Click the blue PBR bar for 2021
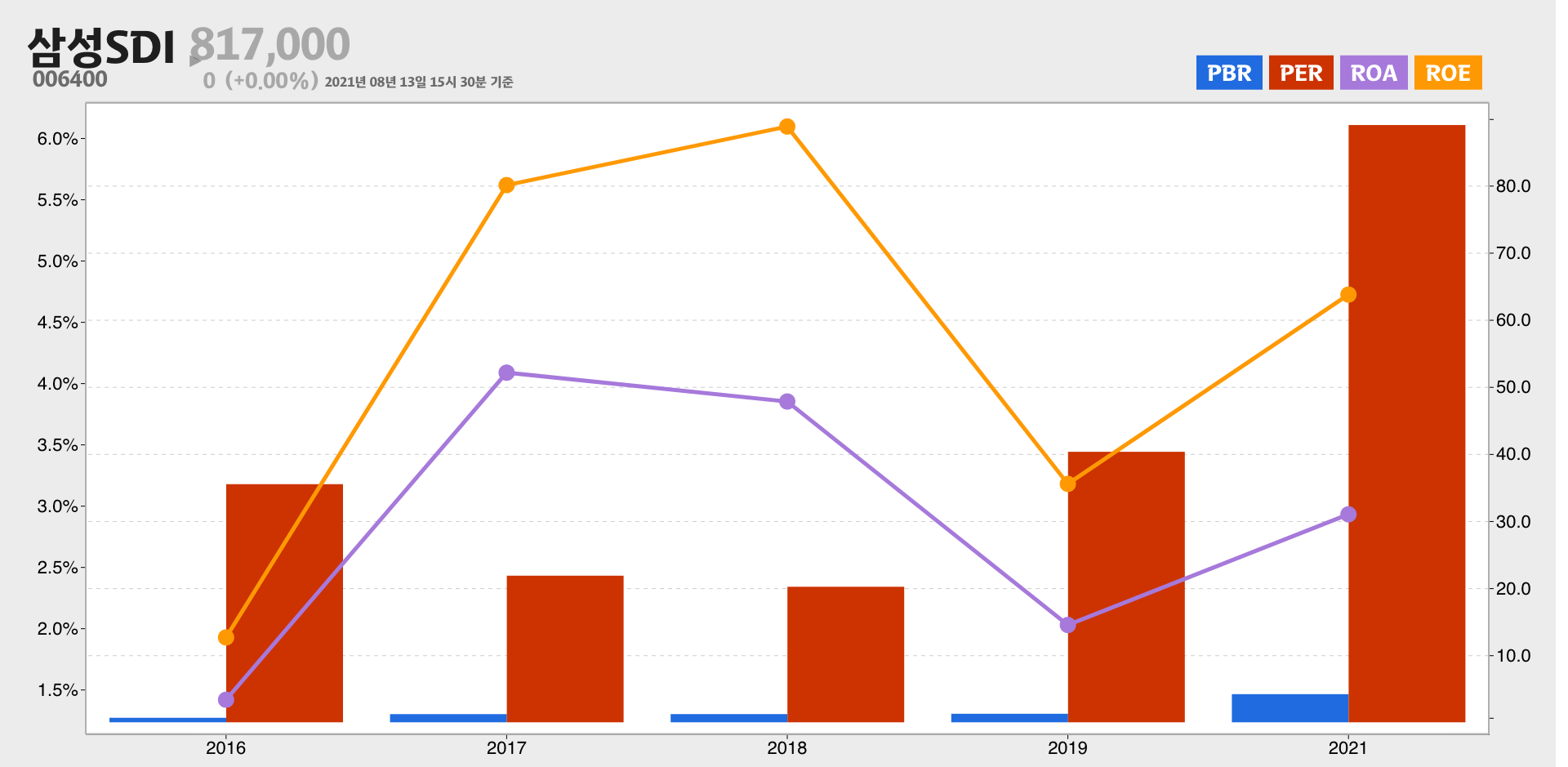Viewport: 1568px width, 767px height. 1290,708
